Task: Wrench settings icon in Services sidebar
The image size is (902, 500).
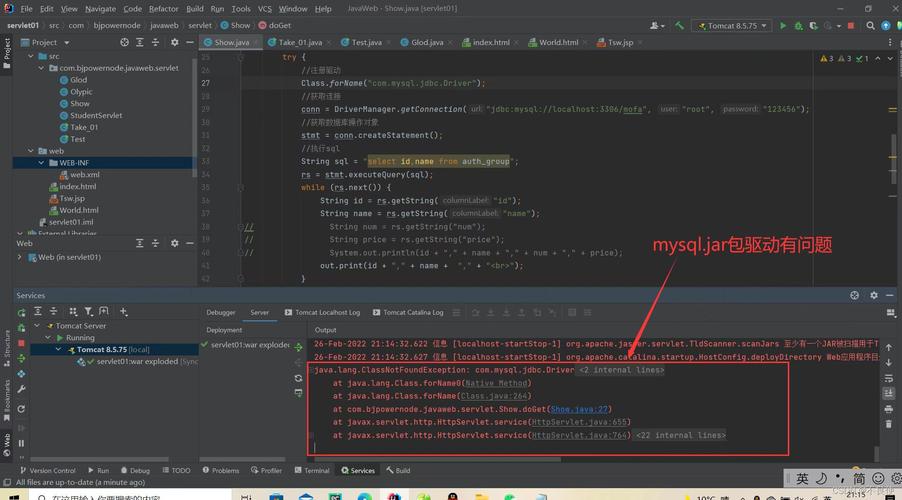Action: tap(21, 390)
